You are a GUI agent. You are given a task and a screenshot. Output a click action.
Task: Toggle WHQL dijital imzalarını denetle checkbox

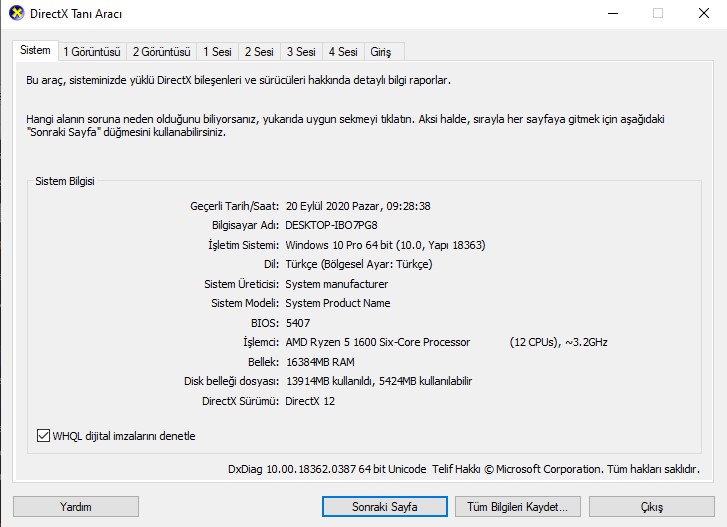coord(43,436)
